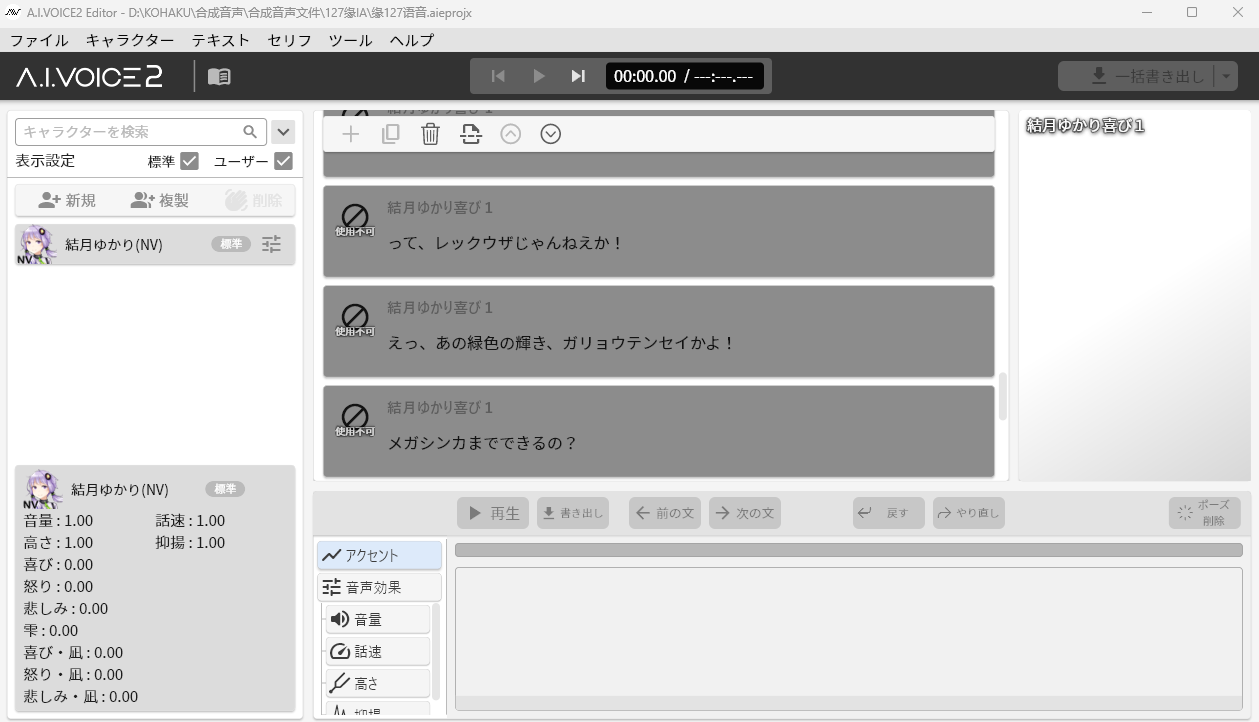Image resolution: width=1259 pixels, height=722 pixels.
Task: Toggle the ユーザー checkbox
Action: tap(283, 161)
